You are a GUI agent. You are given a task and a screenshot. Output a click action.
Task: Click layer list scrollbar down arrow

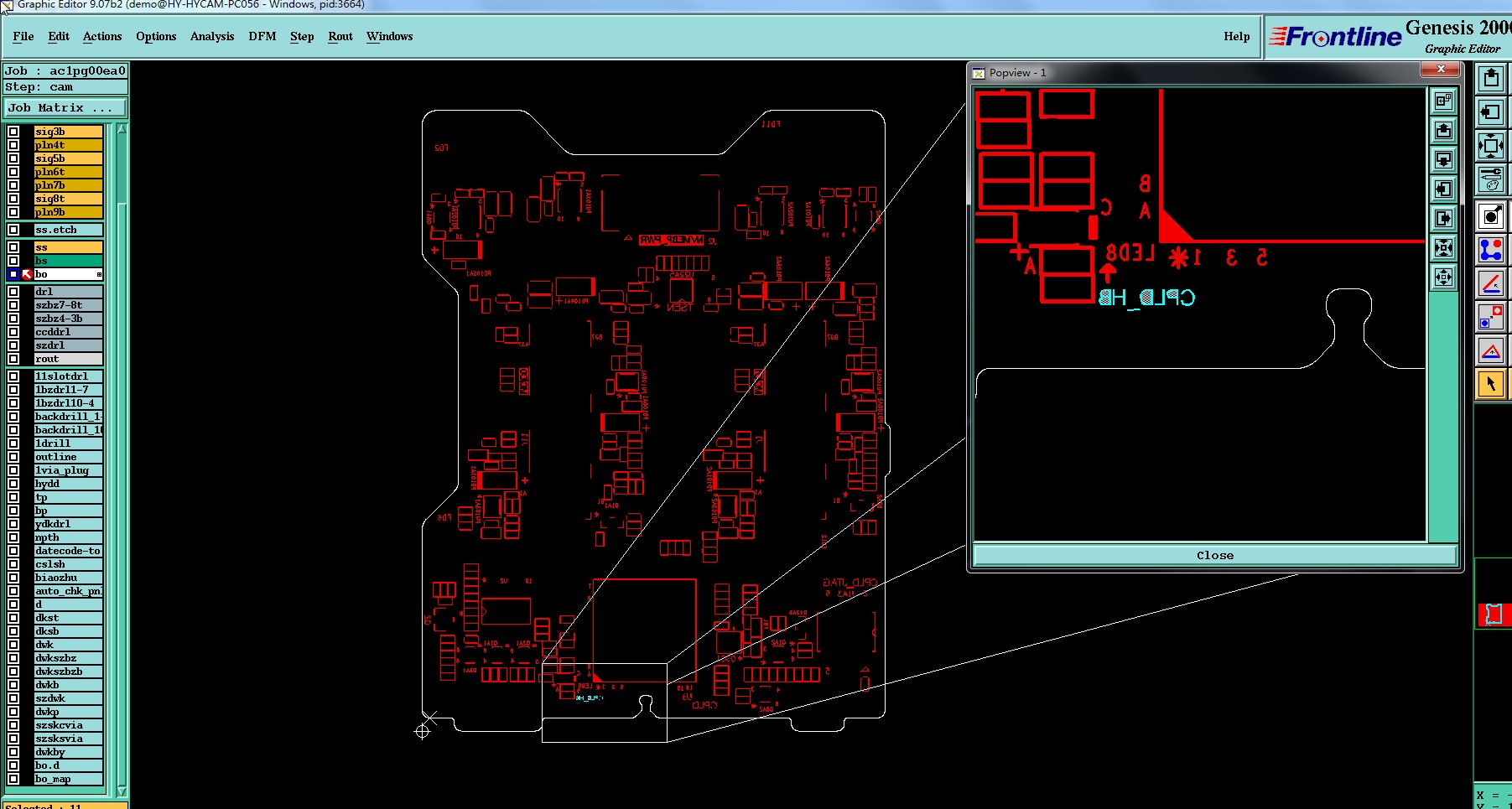(122, 791)
